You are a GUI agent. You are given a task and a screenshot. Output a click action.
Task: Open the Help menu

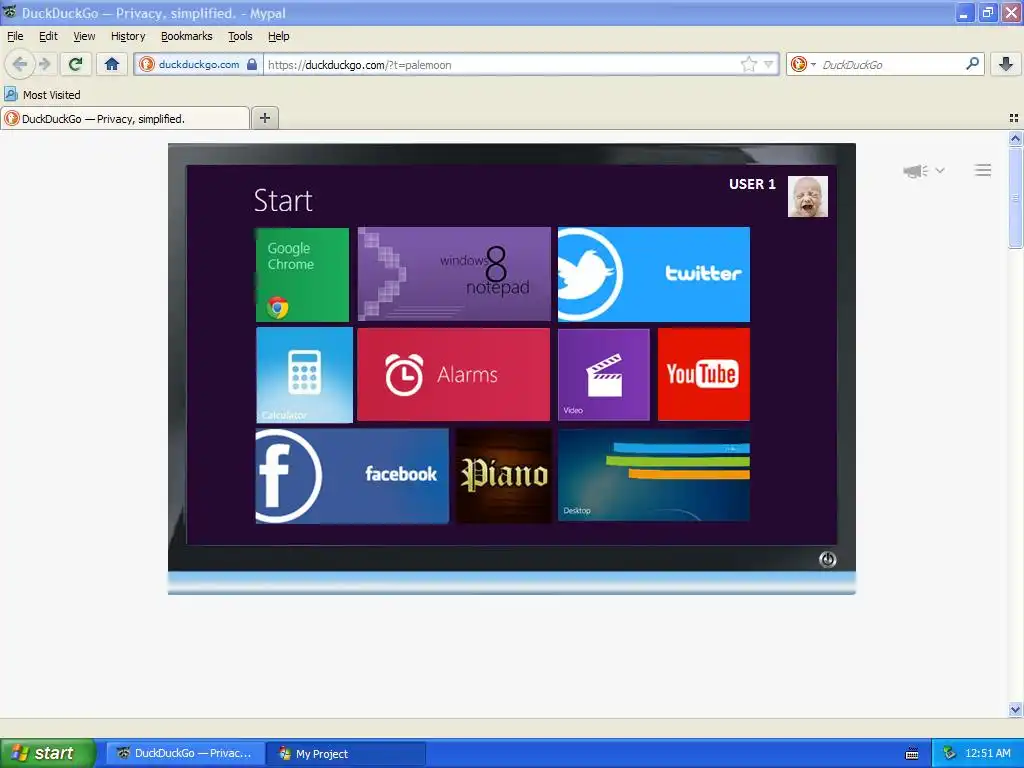pyautogui.click(x=278, y=36)
